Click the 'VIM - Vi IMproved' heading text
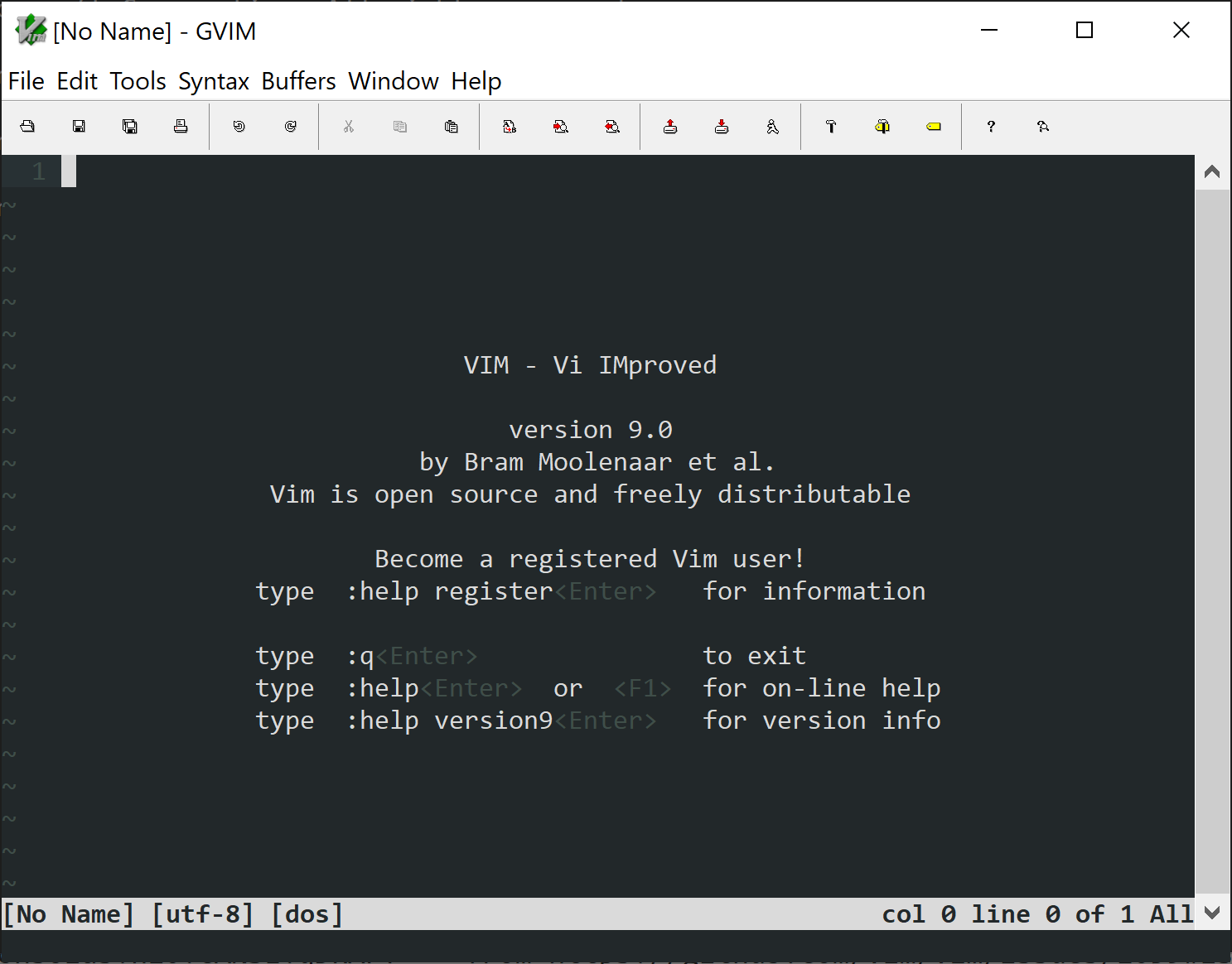This screenshot has height=964, width=1232. pos(590,365)
